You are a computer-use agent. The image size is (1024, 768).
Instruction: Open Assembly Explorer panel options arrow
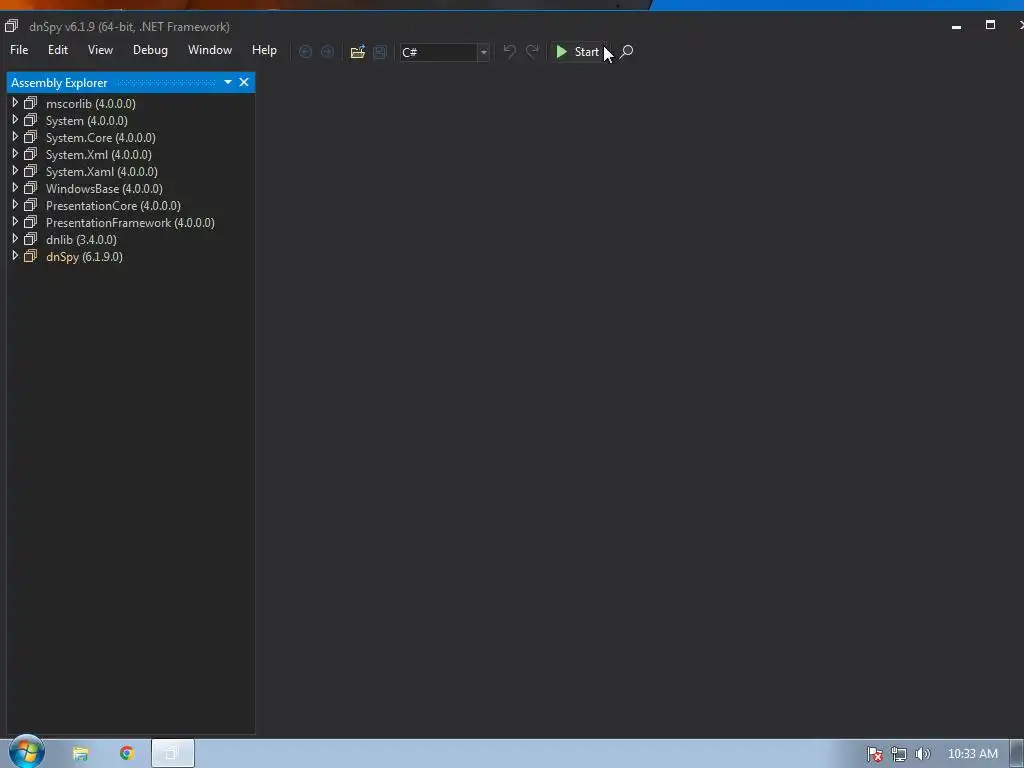click(228, 82)
